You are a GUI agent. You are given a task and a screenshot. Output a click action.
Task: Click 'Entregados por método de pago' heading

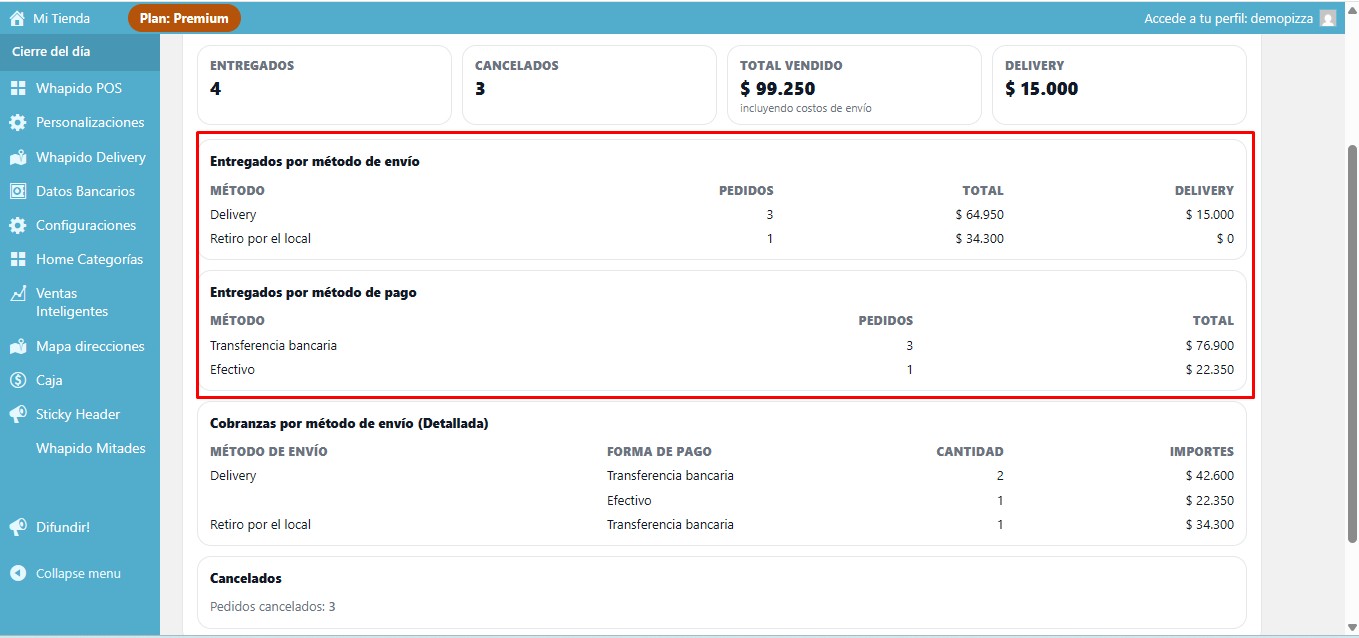click(x=313, y=292)
